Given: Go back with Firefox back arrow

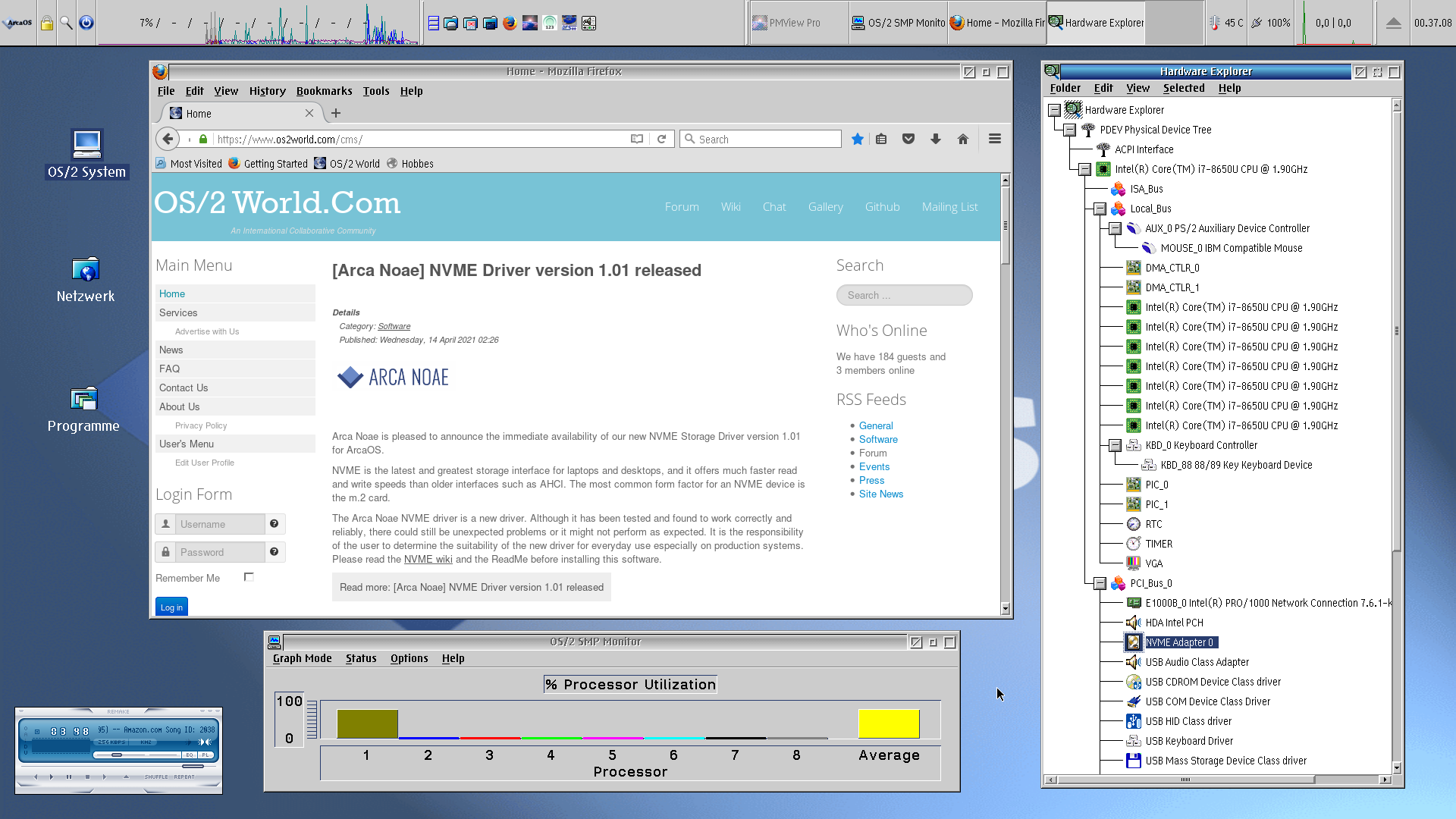Looking at the screenshot, I should point(168,139).
